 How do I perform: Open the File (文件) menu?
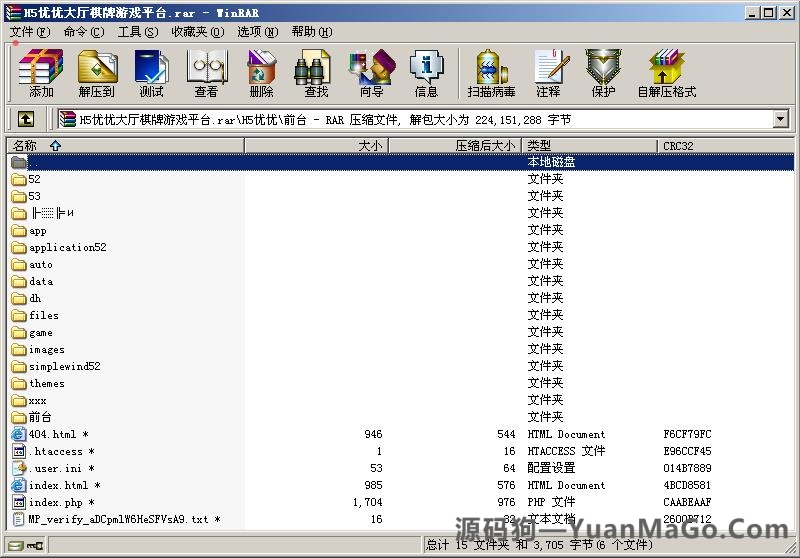pos(30,32)
